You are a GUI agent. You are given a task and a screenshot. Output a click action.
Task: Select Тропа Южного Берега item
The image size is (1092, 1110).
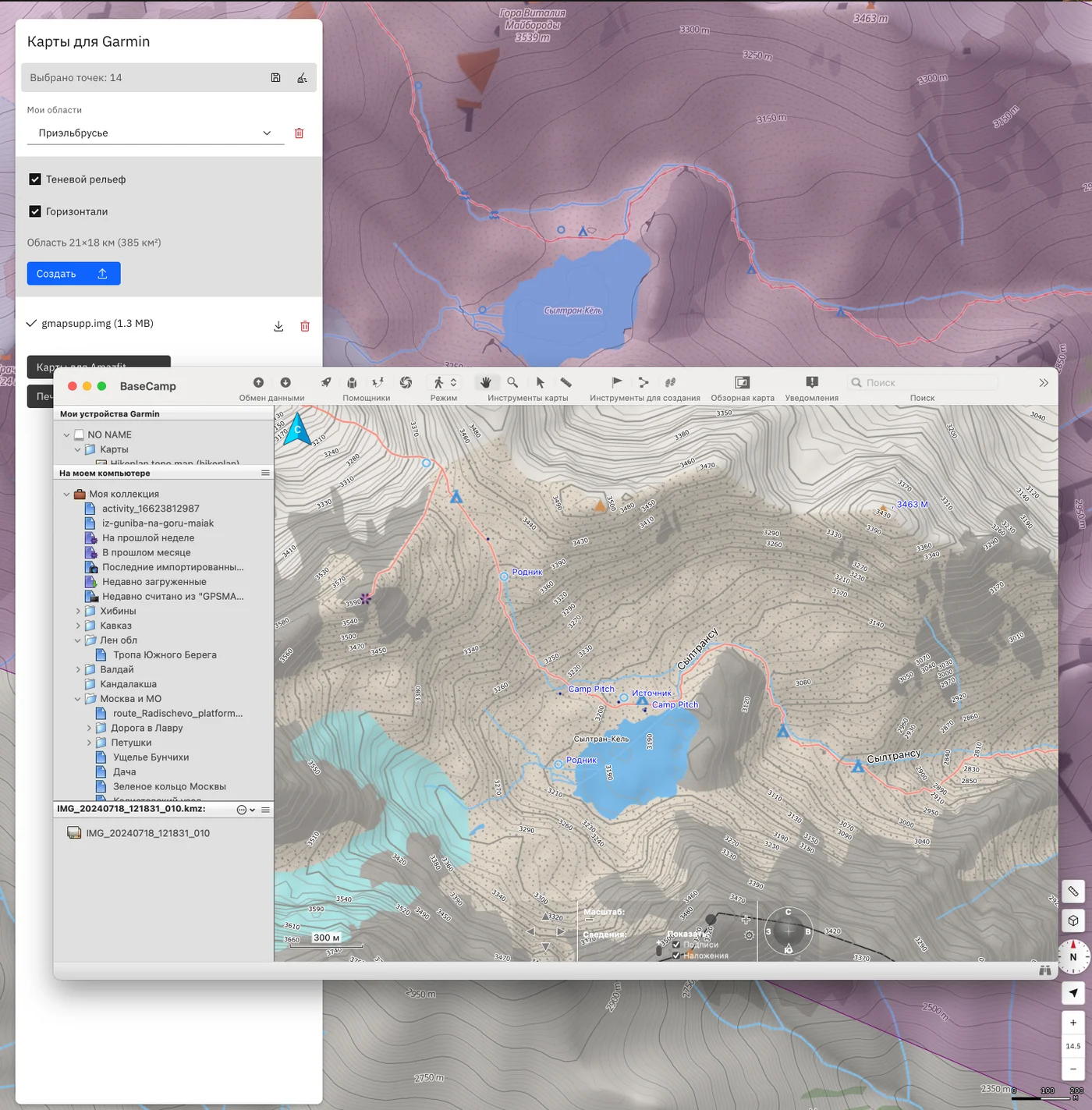point(165,655)
